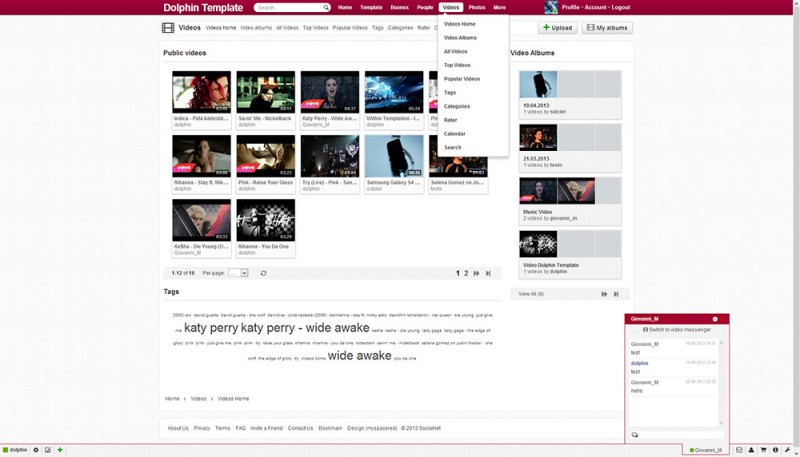
Task: Open the Profile link in header
Action: (x=570, y=8)
